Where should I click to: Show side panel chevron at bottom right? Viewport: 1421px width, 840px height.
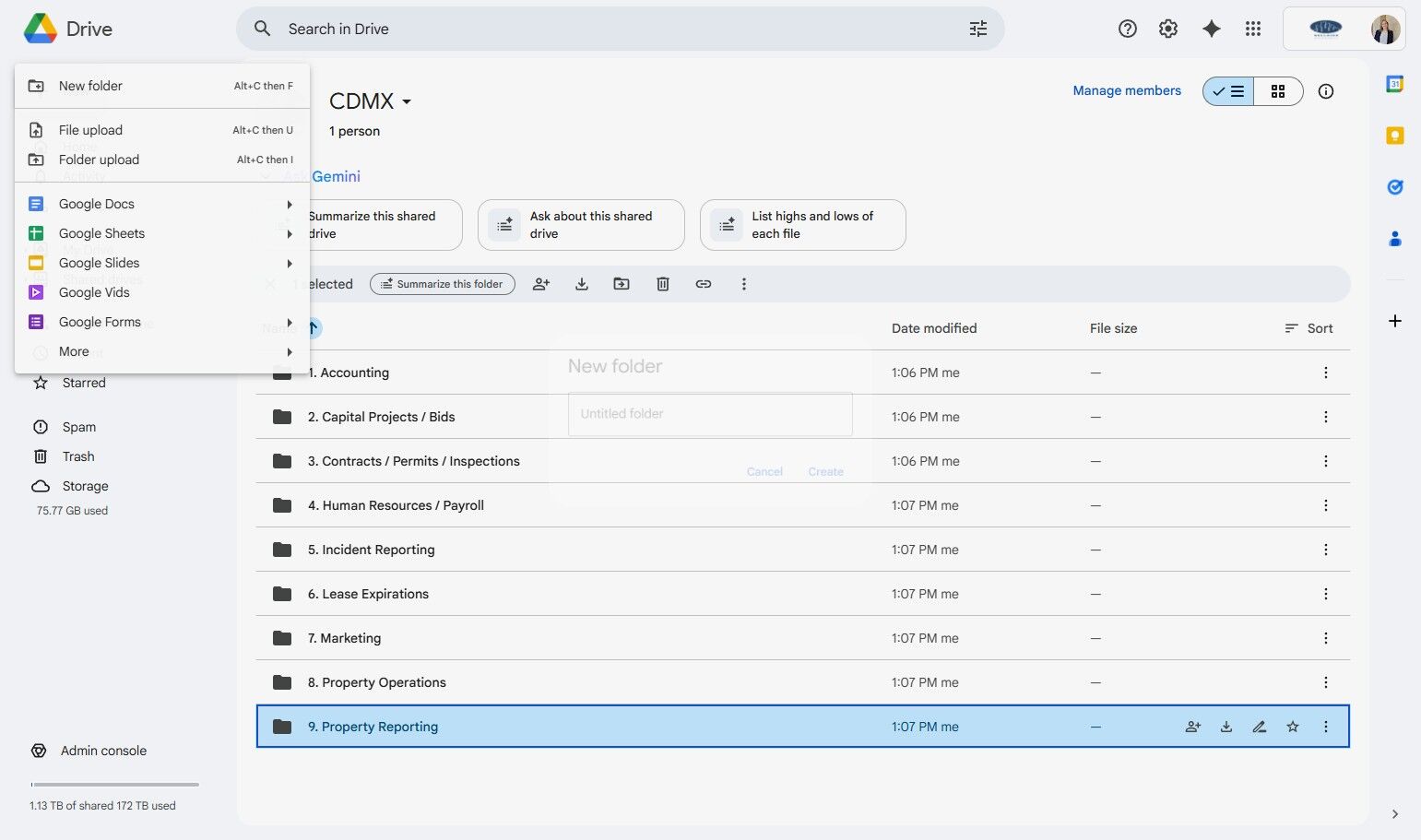point(1395,814)
